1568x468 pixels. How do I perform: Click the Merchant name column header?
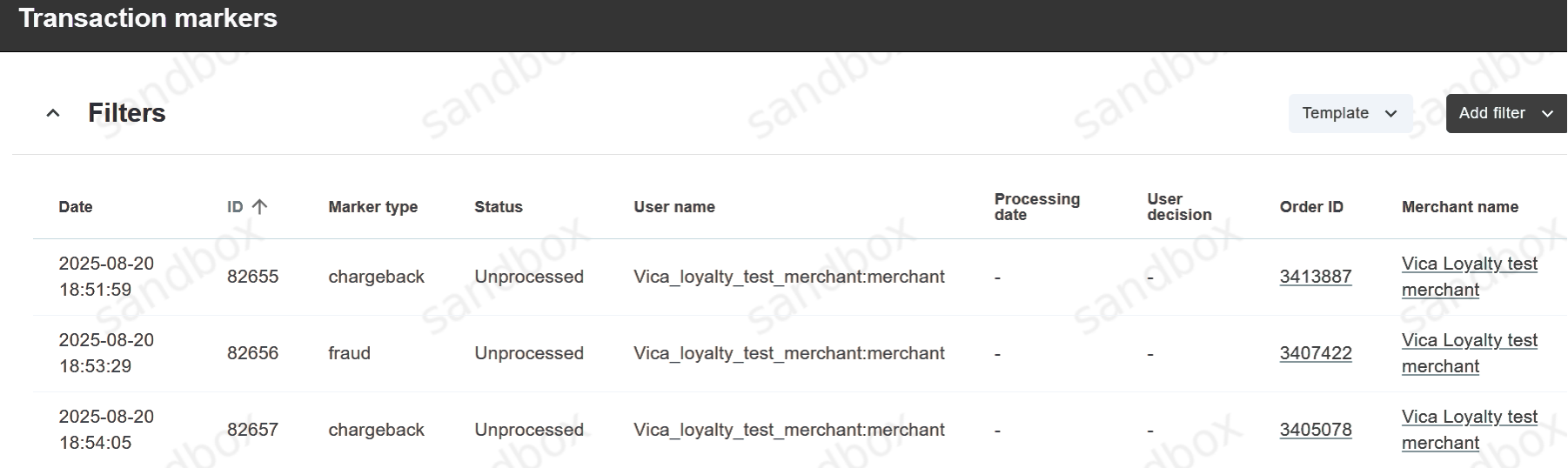click(x=1459, y=207)
